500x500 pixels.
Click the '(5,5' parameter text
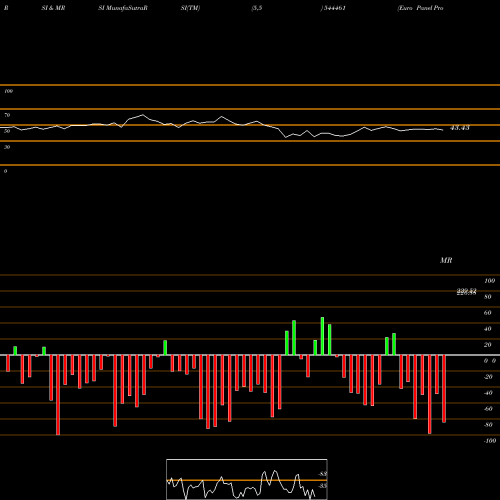coord(257,8)
